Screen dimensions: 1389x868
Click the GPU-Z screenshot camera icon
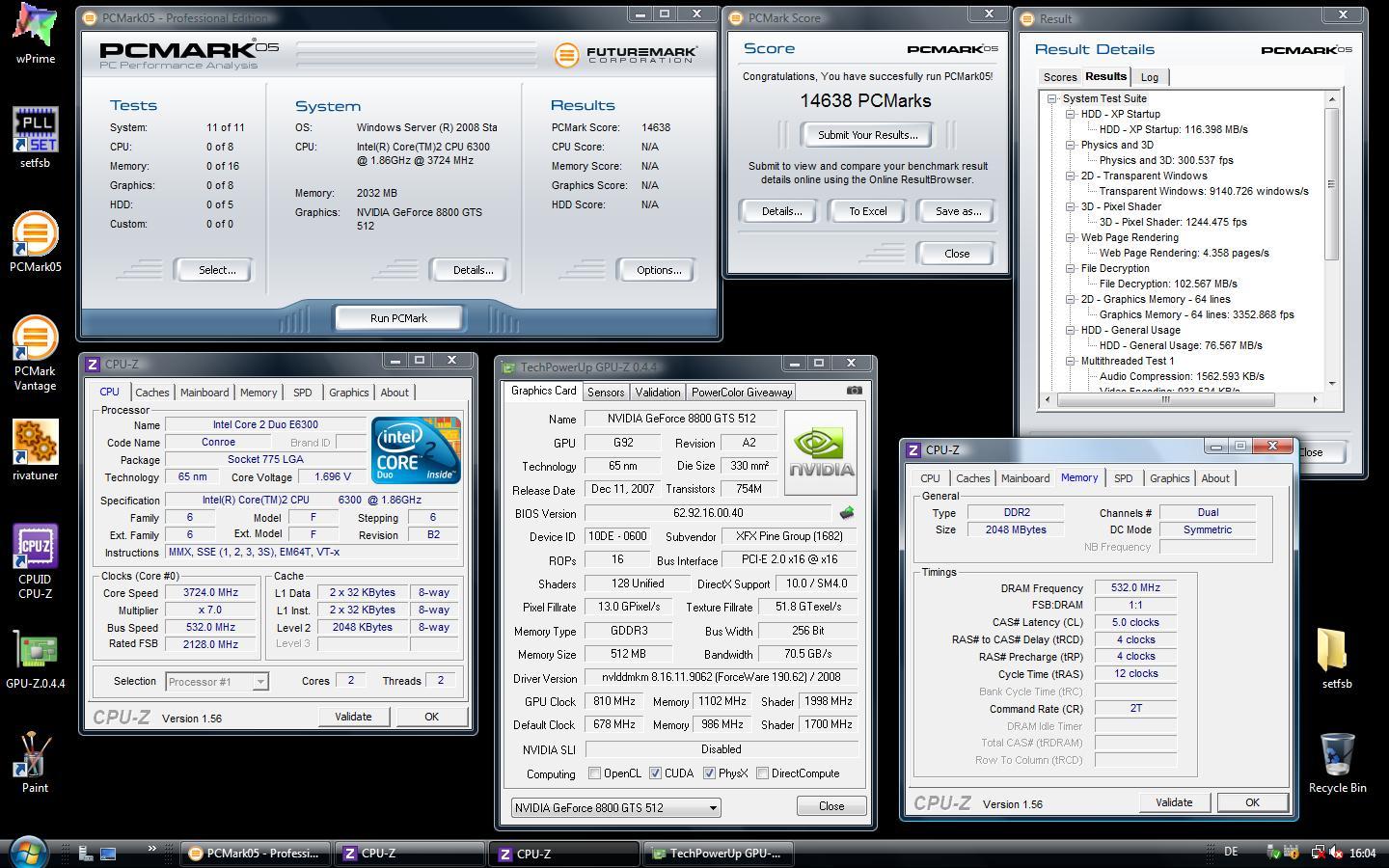[x=854, y=391]
